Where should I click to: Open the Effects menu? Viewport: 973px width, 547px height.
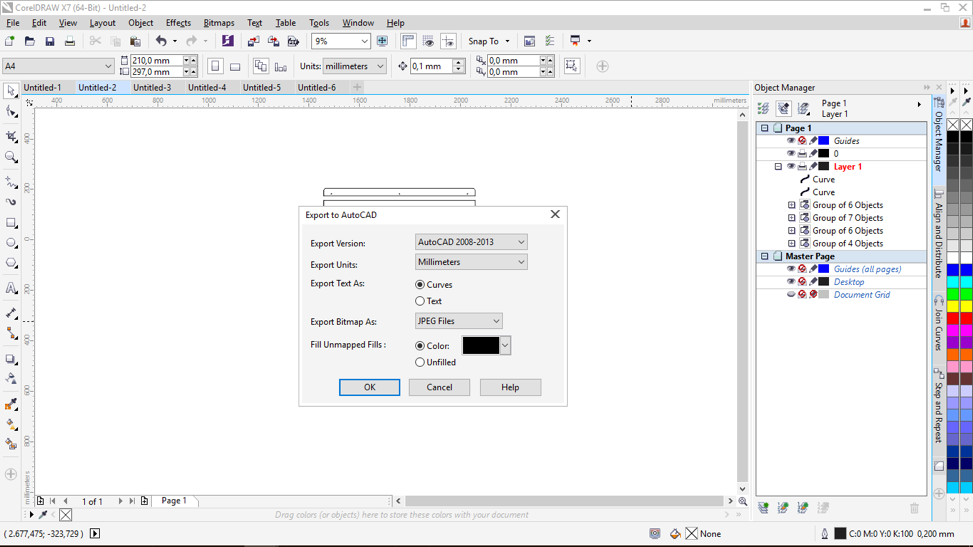178,23
